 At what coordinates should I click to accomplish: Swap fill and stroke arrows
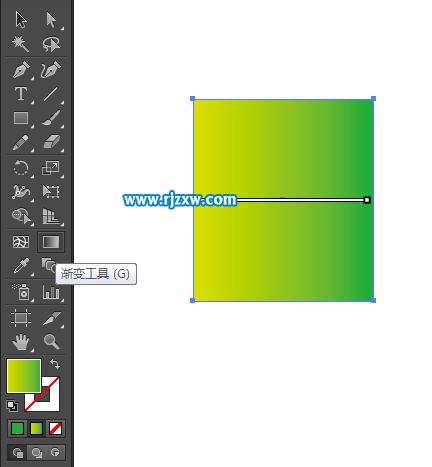point(55,364)
